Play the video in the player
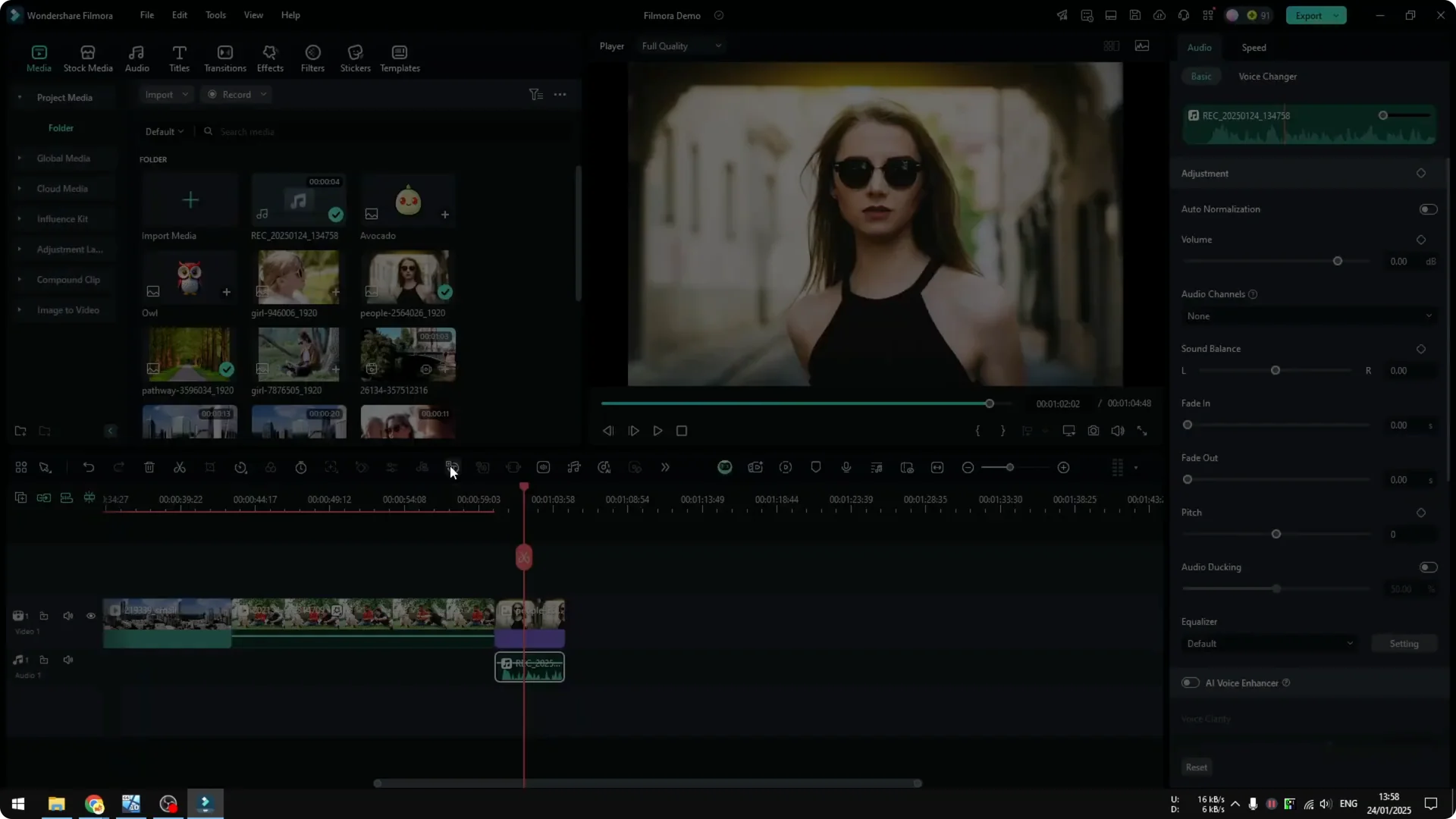Screen dimensions: 1456x819 657,431
